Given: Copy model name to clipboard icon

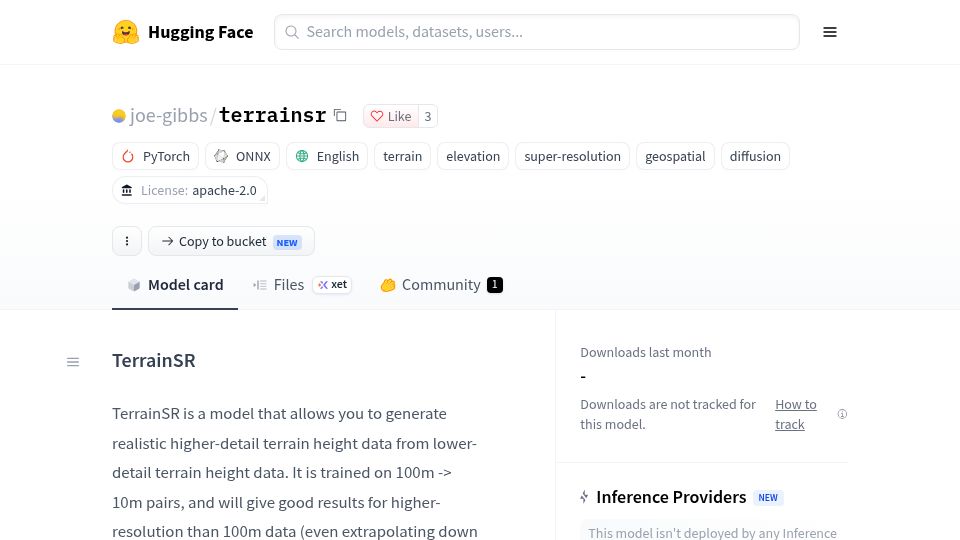Looking at the screenshot, I should pyautogui.click(x=340, y=115).
